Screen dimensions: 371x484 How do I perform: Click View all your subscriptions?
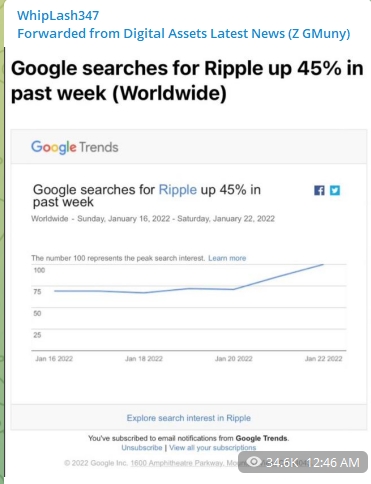(212, 448)
